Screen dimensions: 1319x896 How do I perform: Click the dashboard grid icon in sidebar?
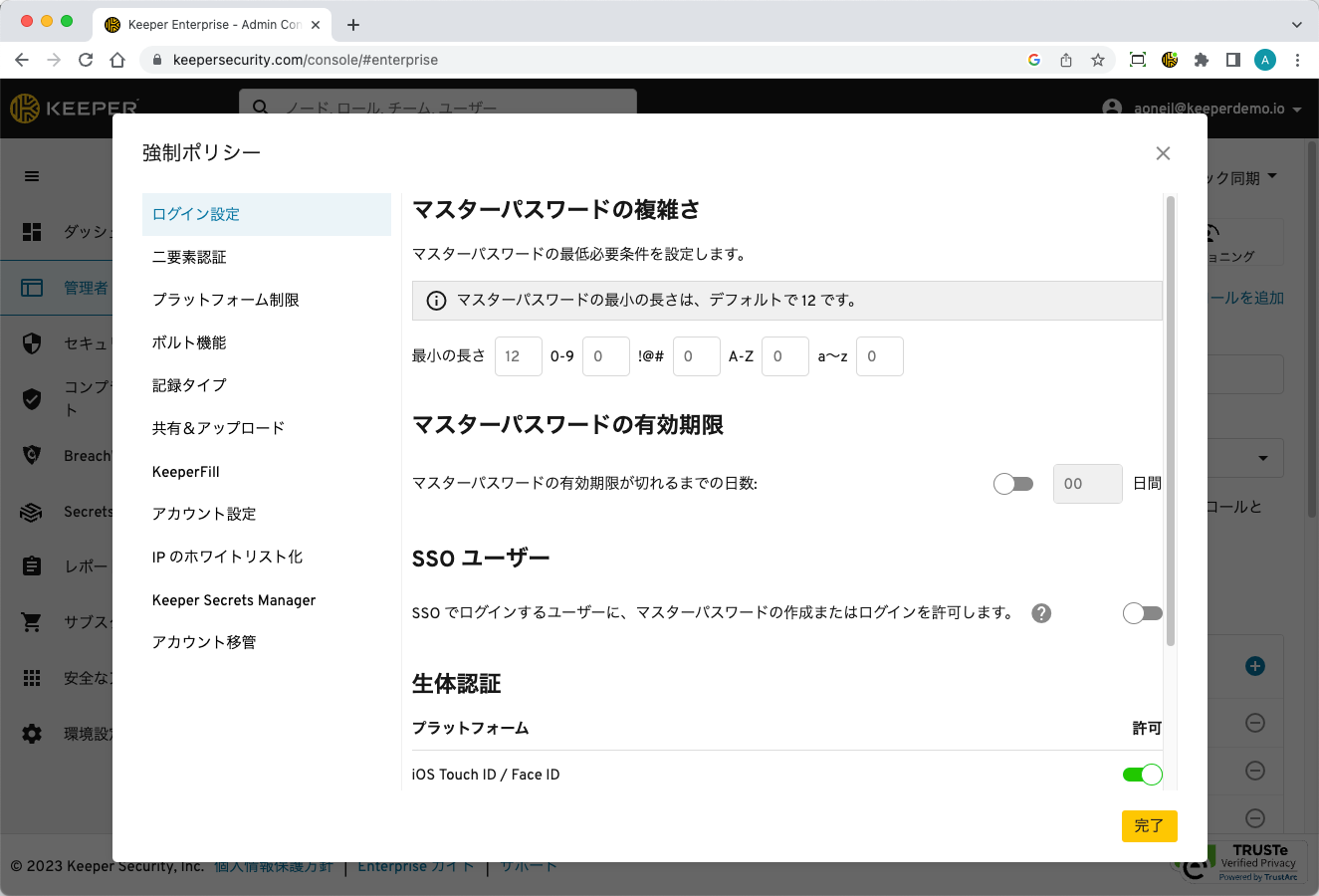[32, 232]
